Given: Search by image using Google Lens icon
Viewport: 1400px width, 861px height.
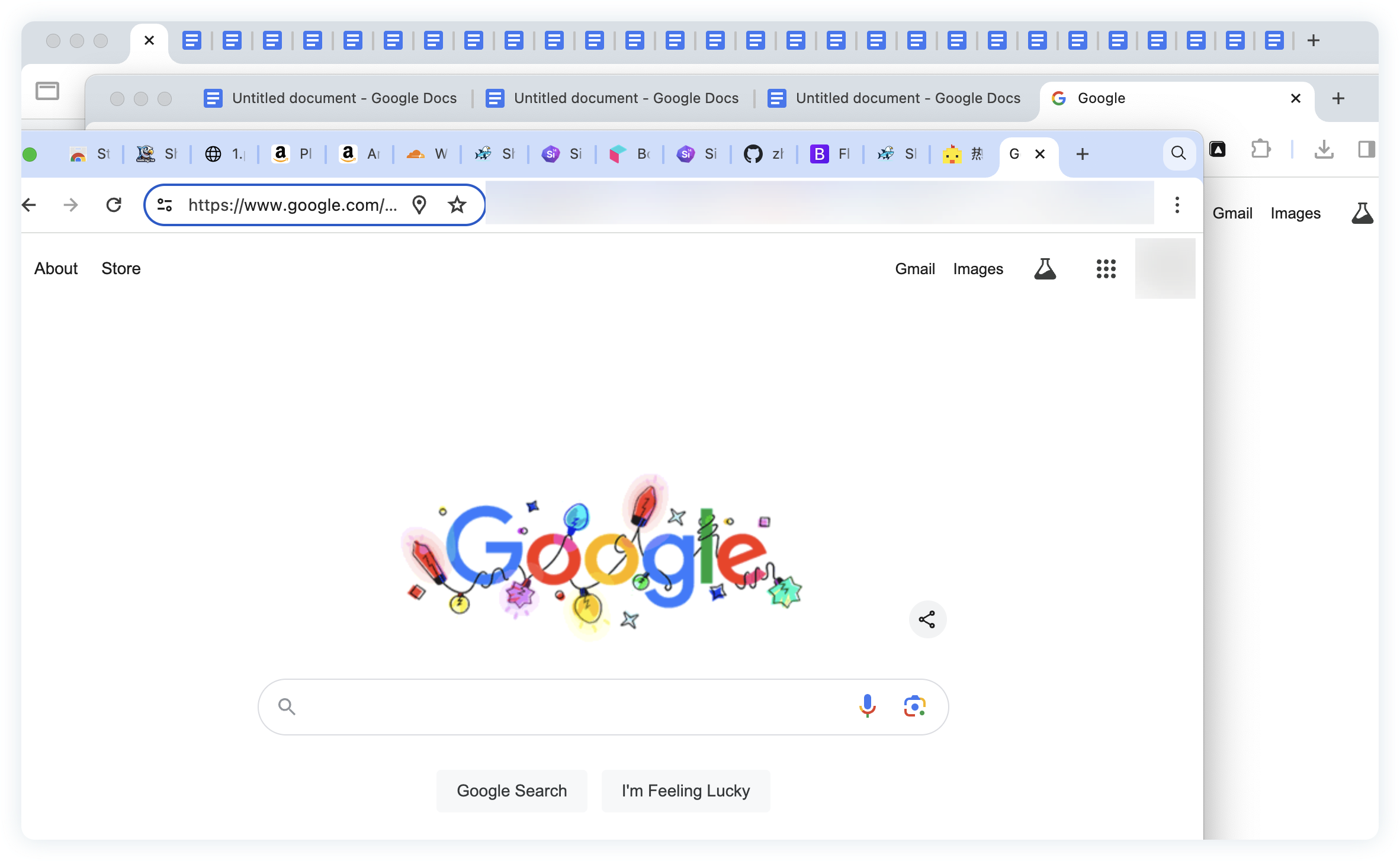Looking at the screenshot, I should (914, 706).
